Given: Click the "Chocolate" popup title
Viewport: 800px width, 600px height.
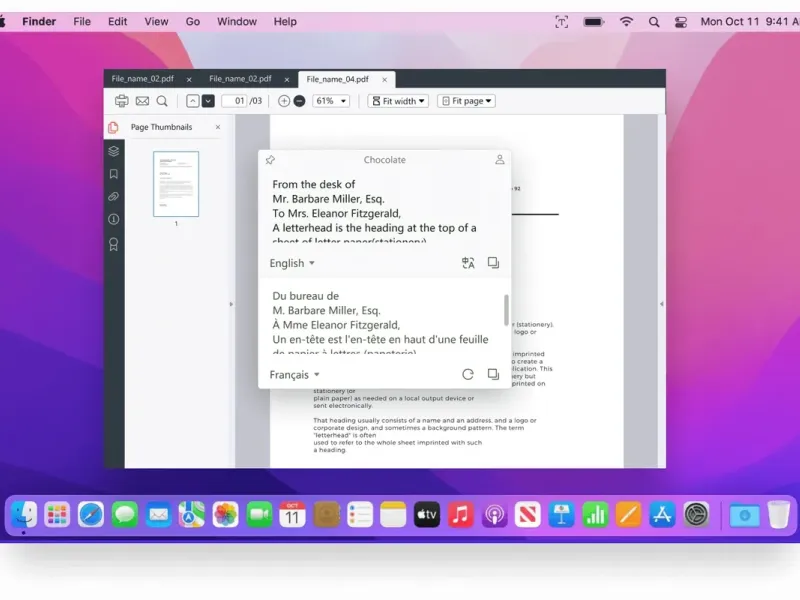Looking at the screenshot, I should 385,160.
